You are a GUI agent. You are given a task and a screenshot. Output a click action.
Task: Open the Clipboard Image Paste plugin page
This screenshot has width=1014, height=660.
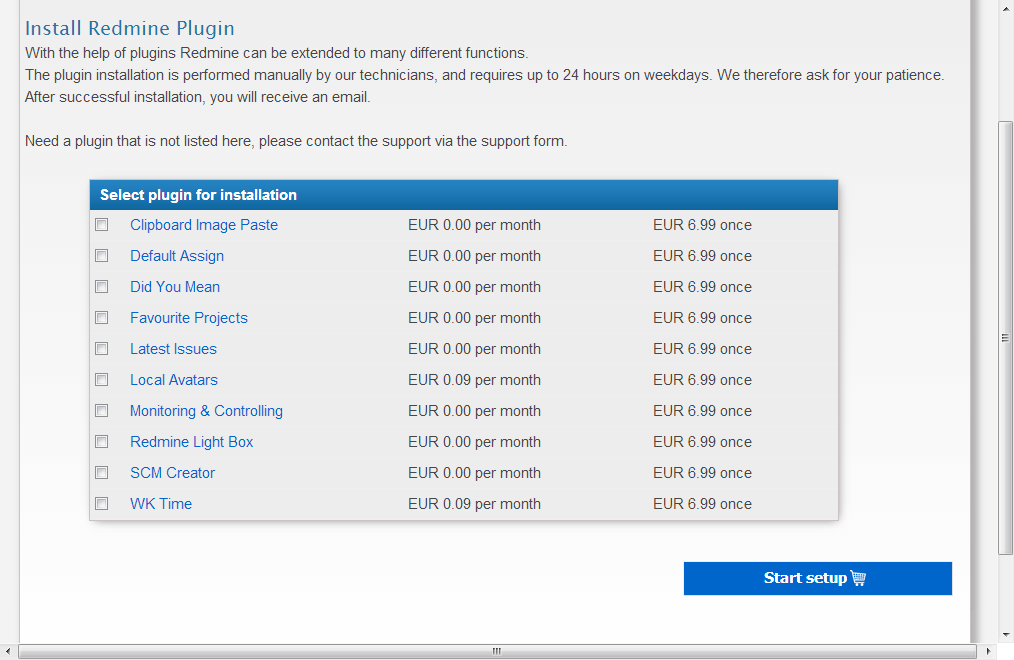coord(203,225)
